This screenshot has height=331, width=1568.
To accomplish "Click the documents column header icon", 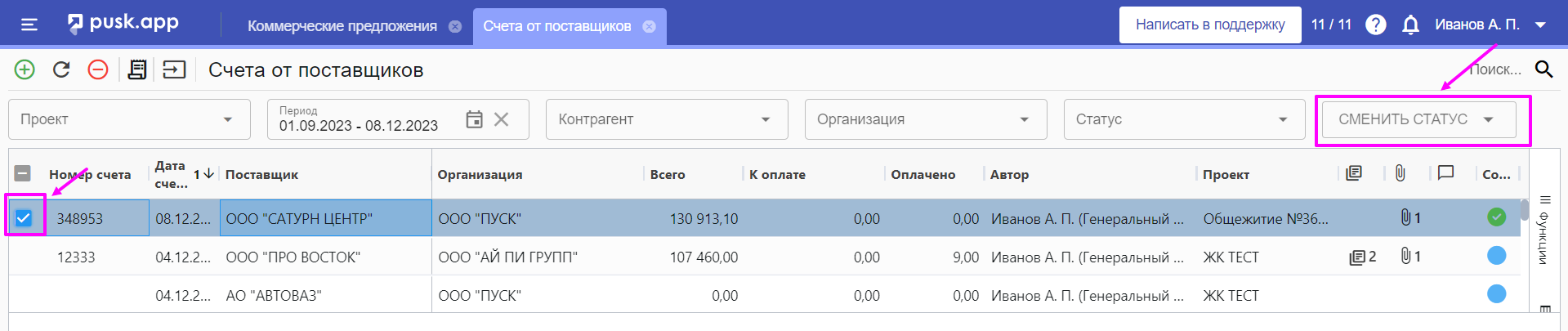I will [x=1354, y=173].
